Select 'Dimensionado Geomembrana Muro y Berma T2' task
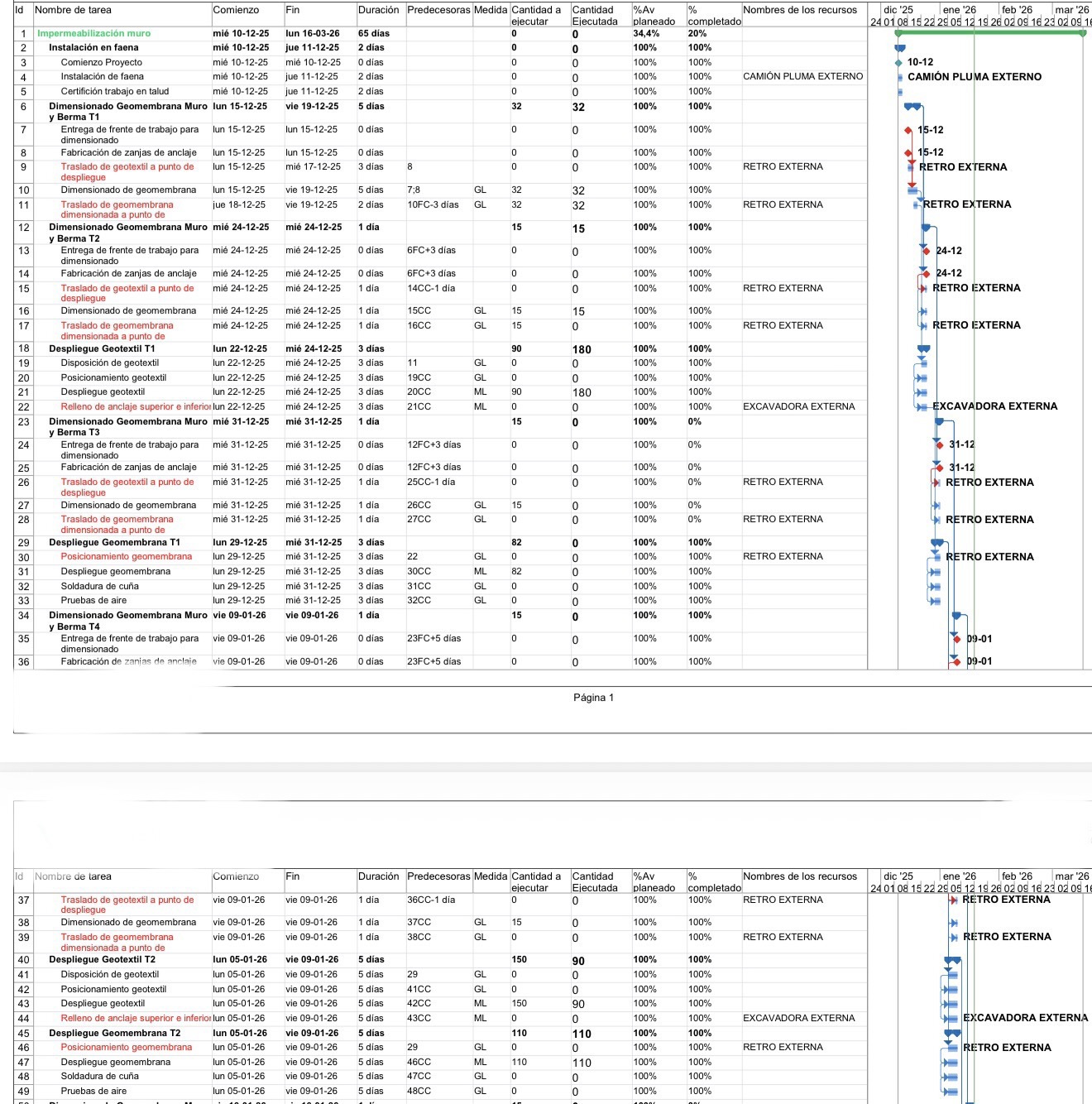The width and height of the screenshot is (1092, 1104). tap(128, 233)
